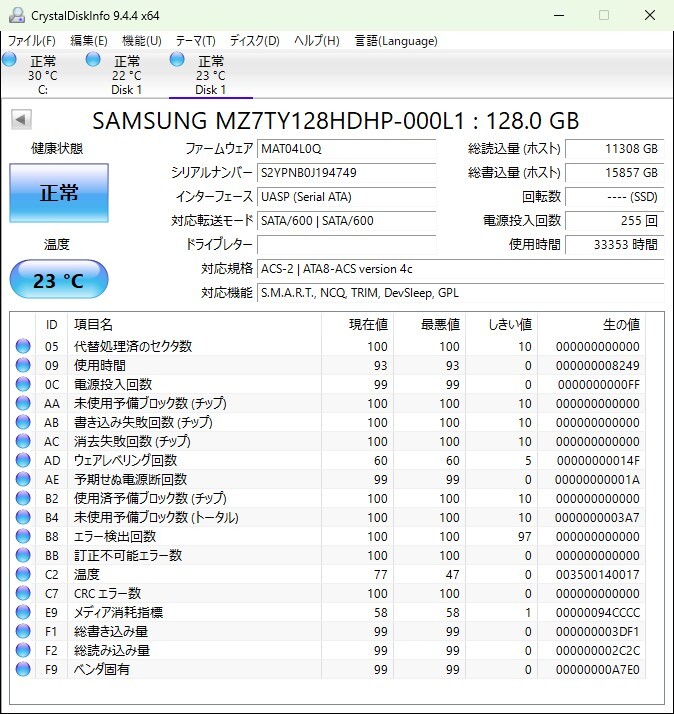Click the 生の値 column header

click(591, 325)
